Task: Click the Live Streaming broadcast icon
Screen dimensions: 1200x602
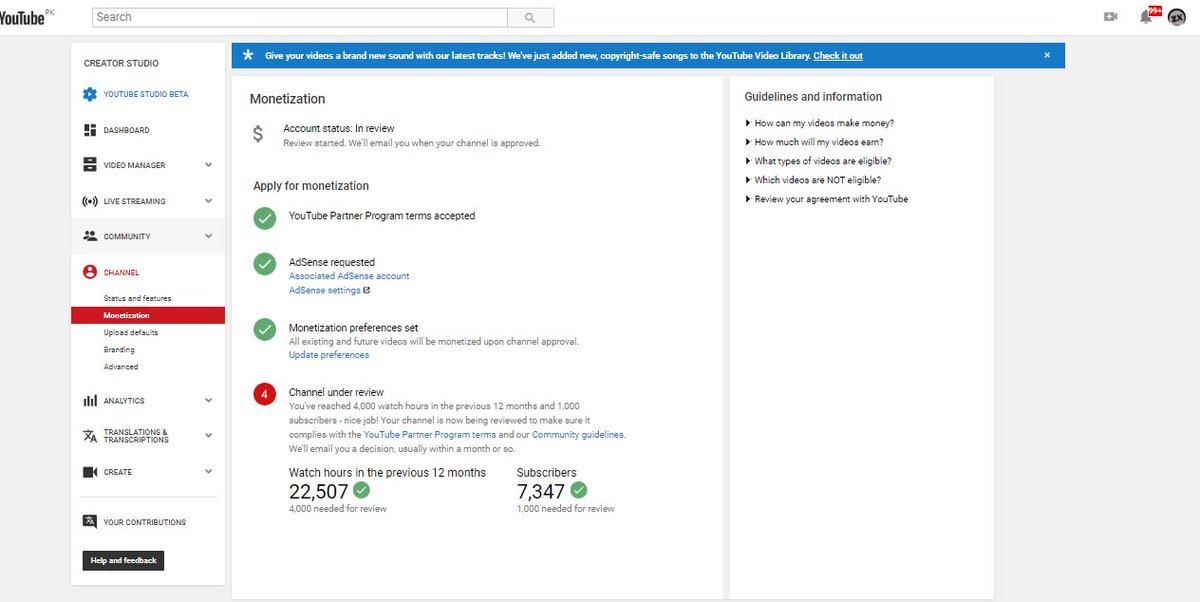Action: (90, 201)
